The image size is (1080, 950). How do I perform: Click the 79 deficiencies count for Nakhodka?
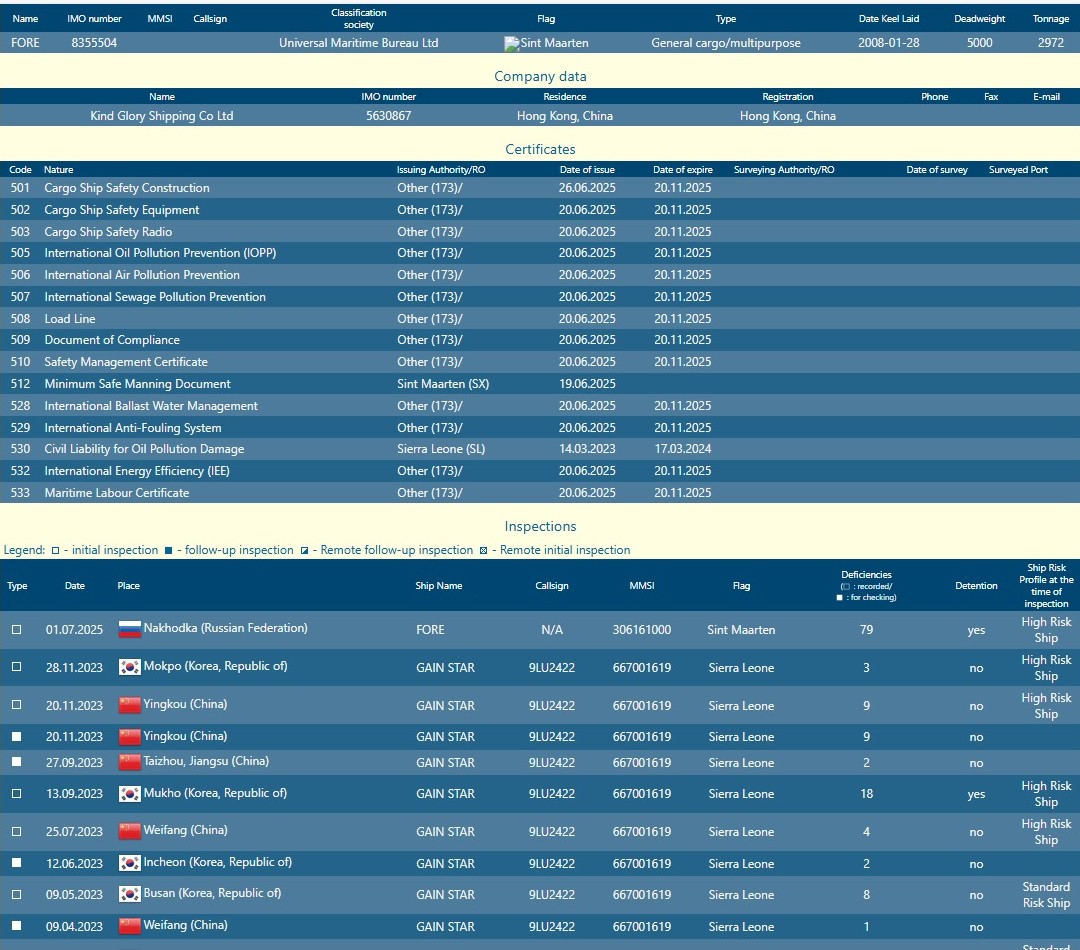coord(866,630)
